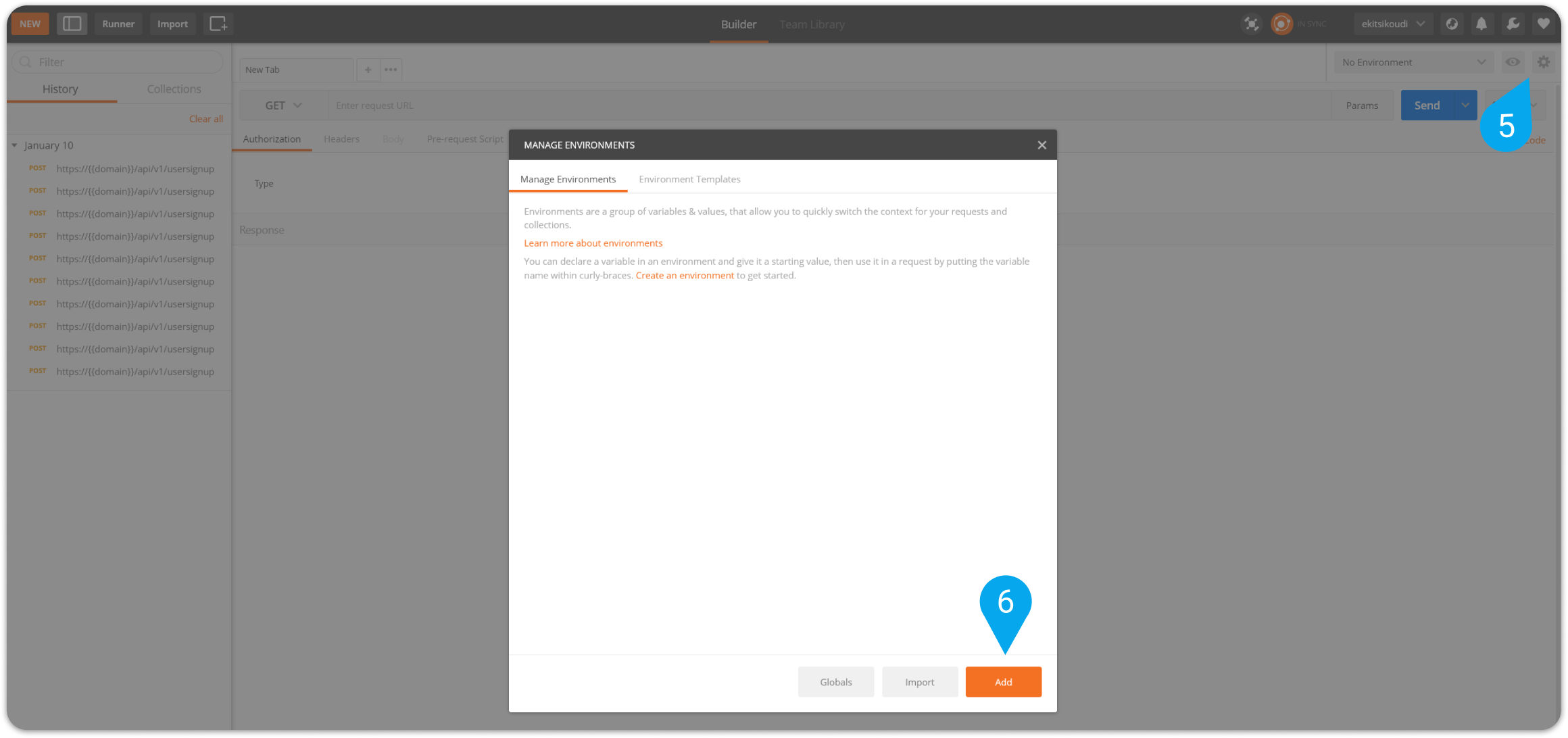Click the interceptor satellite icon
This screenshot has width=1568, height=738.
pyautogui.click(x=1251, y=24)
